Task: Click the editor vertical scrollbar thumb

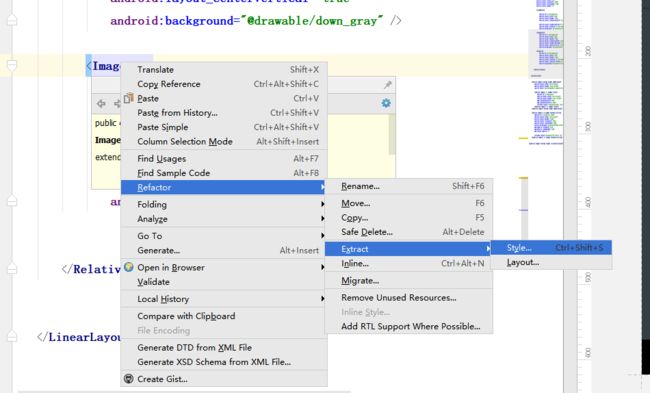Action: [524, 209]
